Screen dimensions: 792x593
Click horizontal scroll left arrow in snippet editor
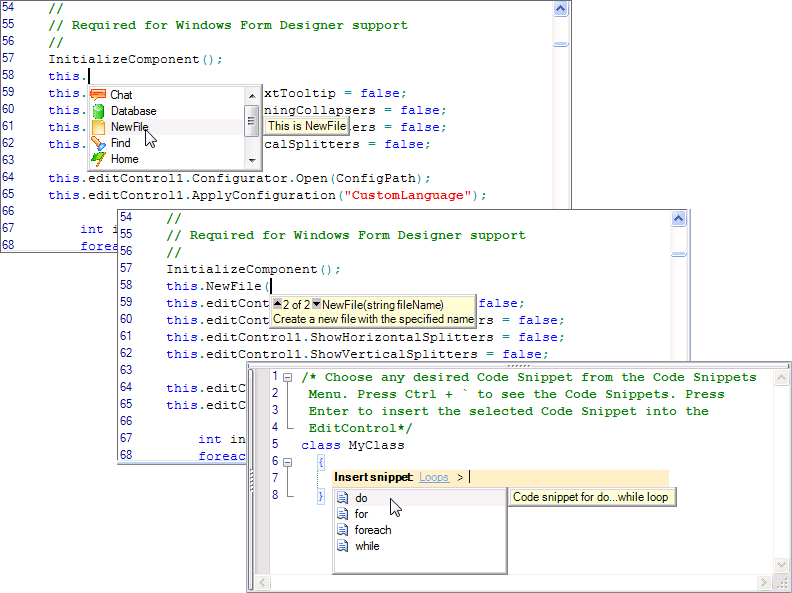click(x=263, y=583)
